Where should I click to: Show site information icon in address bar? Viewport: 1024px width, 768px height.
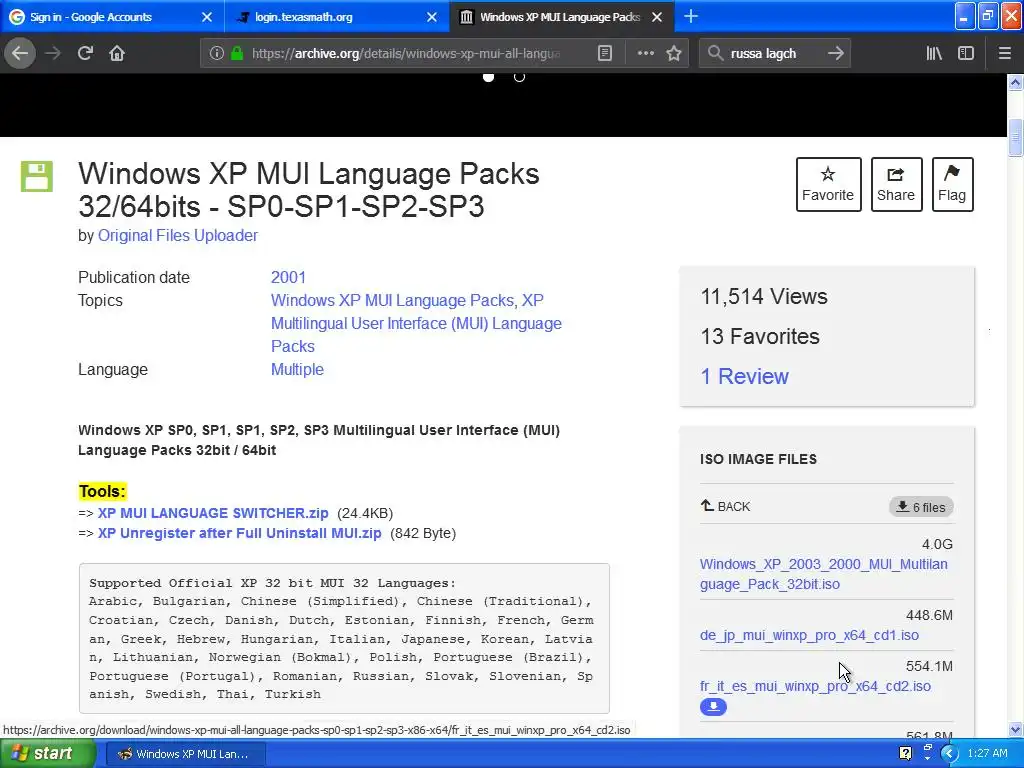[217, 53]
